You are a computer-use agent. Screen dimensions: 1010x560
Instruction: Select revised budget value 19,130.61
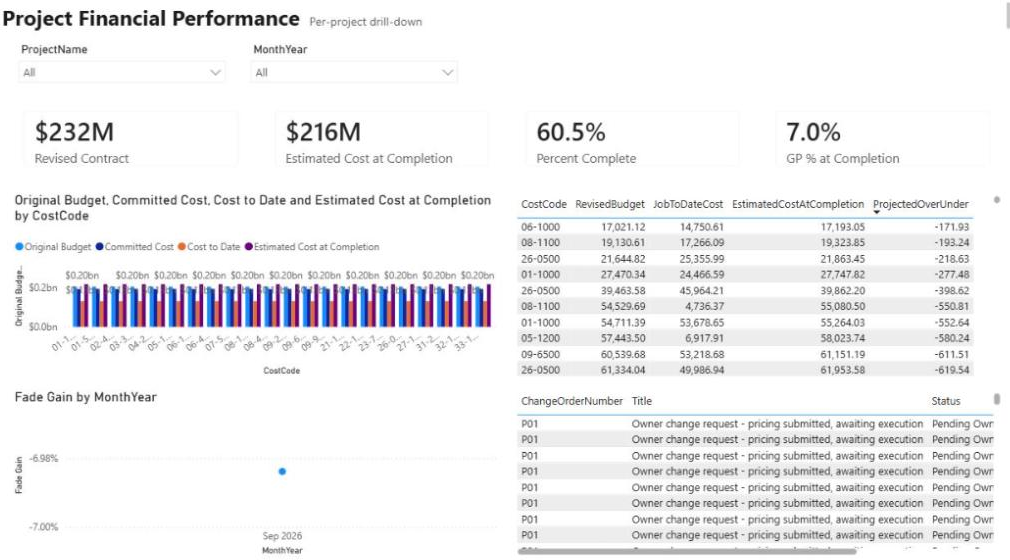pyautogui.click(x=623, y=243)
